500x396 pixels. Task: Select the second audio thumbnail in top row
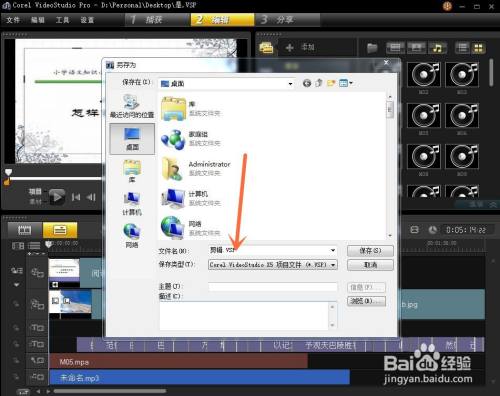click(462, 74)
